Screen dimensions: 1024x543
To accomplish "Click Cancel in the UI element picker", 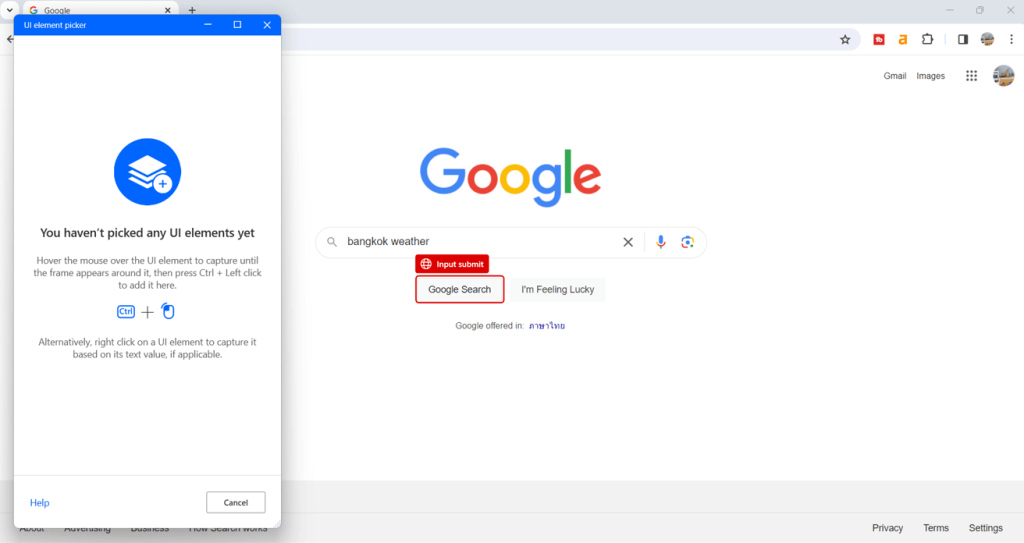I will (236, 502).
